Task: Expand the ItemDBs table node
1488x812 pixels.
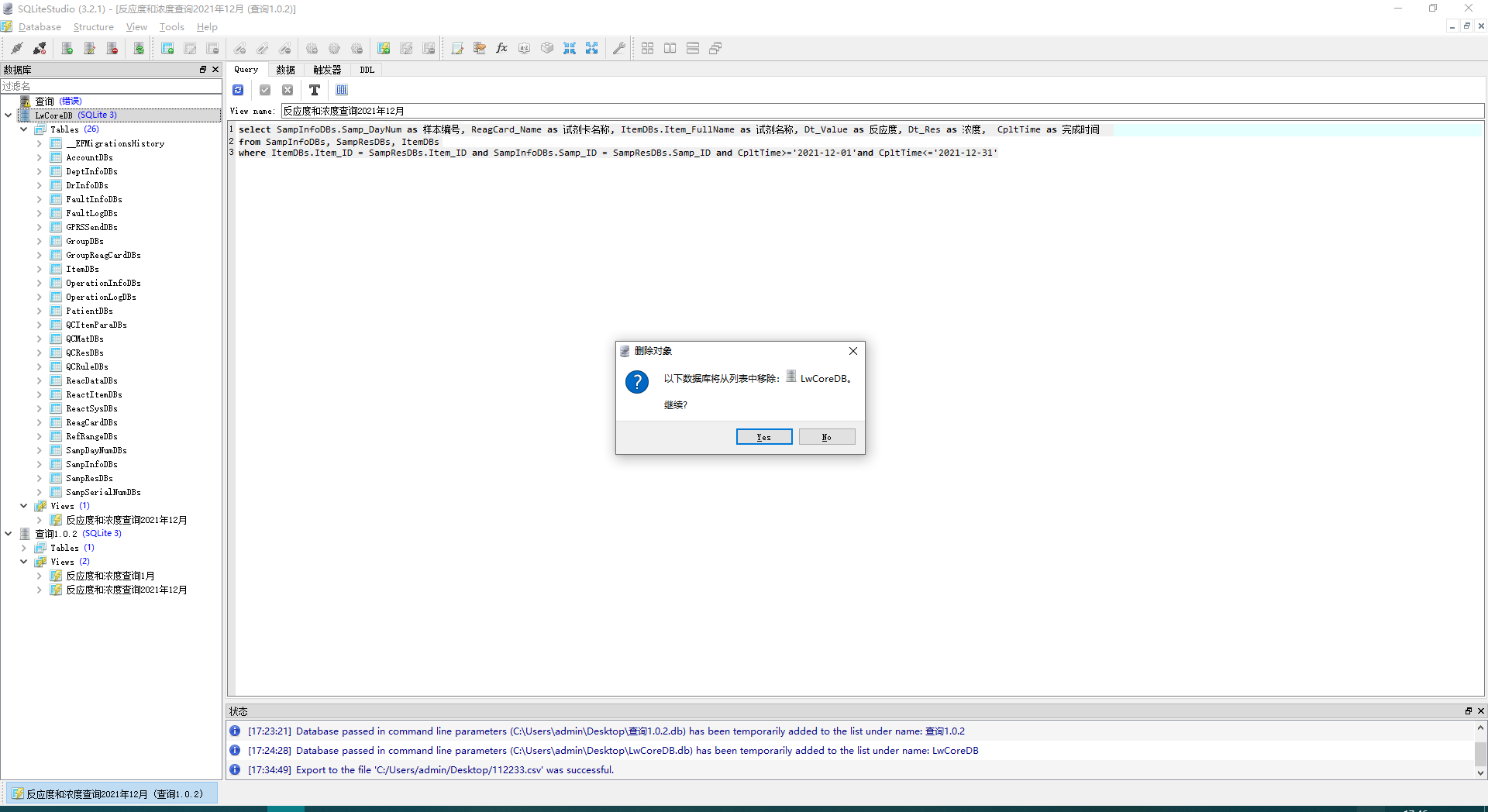Action: pyautogui.click(x=40, y=269)
